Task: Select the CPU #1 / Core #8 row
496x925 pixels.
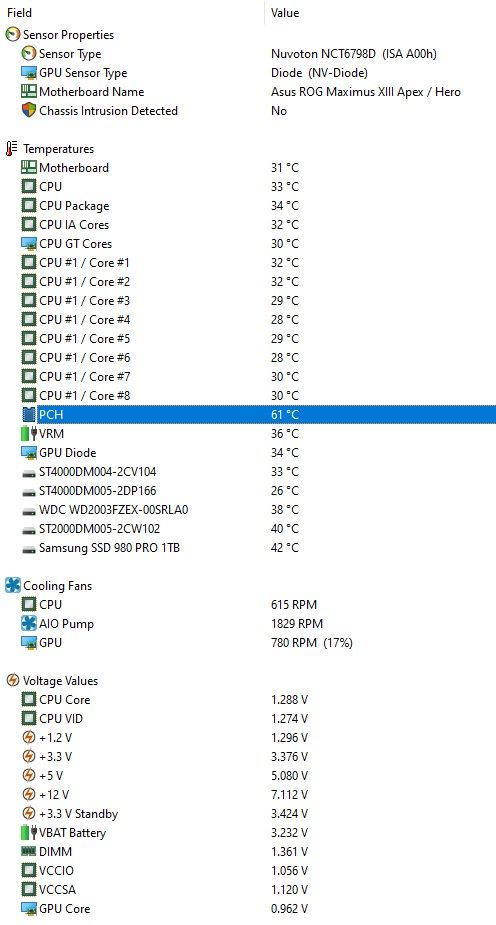Action: tap(248, 395)
